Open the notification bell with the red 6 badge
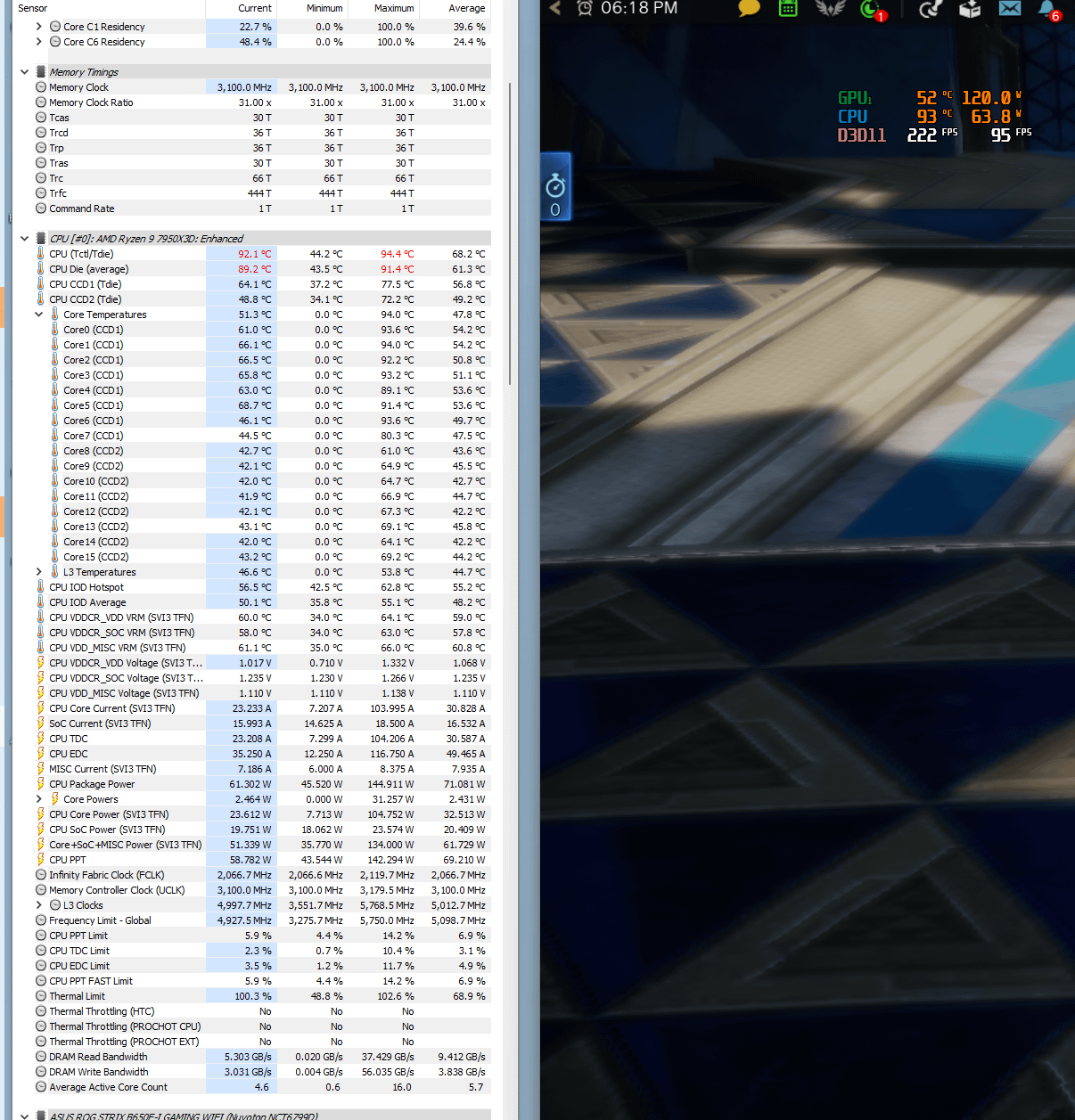 1049,9
